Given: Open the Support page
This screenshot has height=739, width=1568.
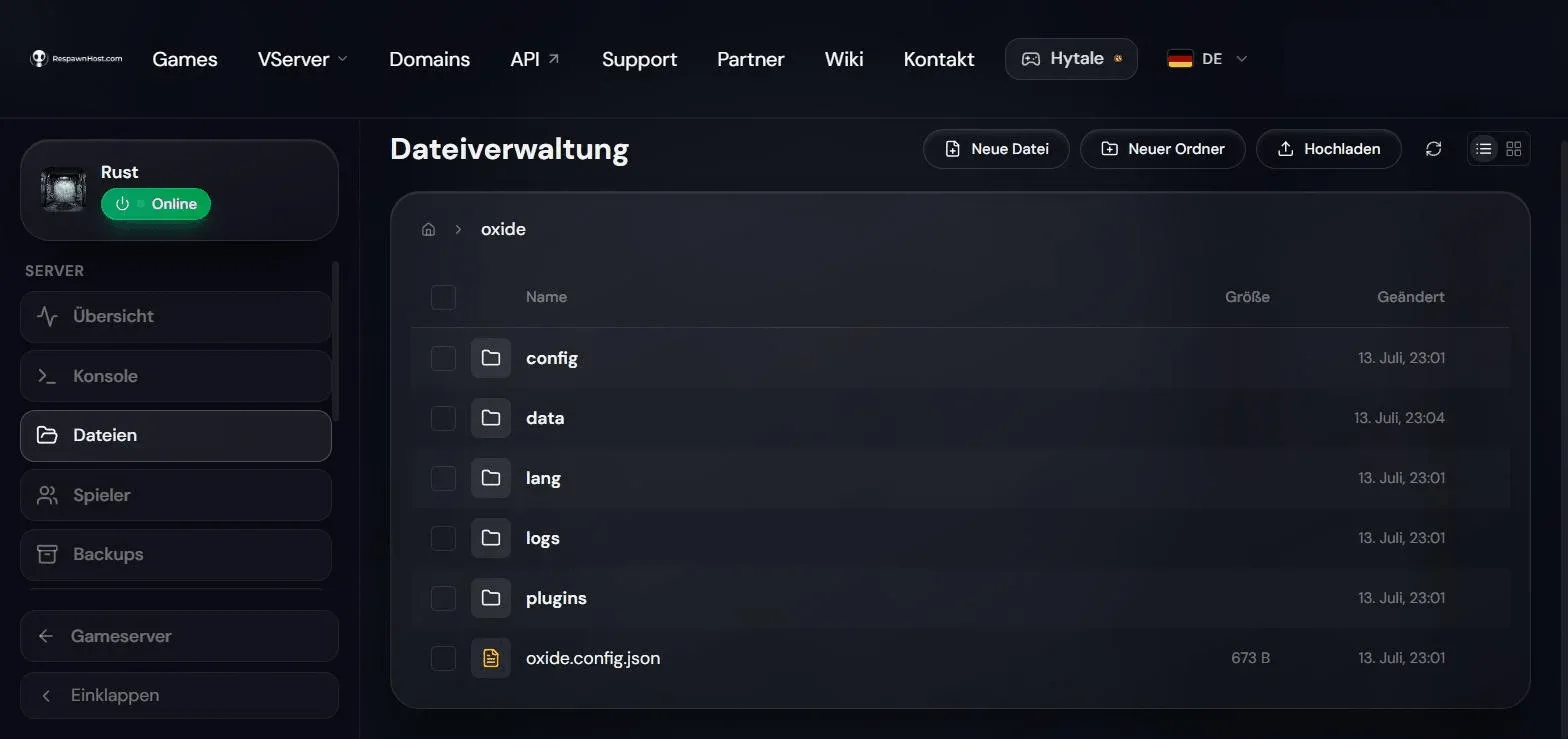Looking at the screenshot, I should [639, 59].
